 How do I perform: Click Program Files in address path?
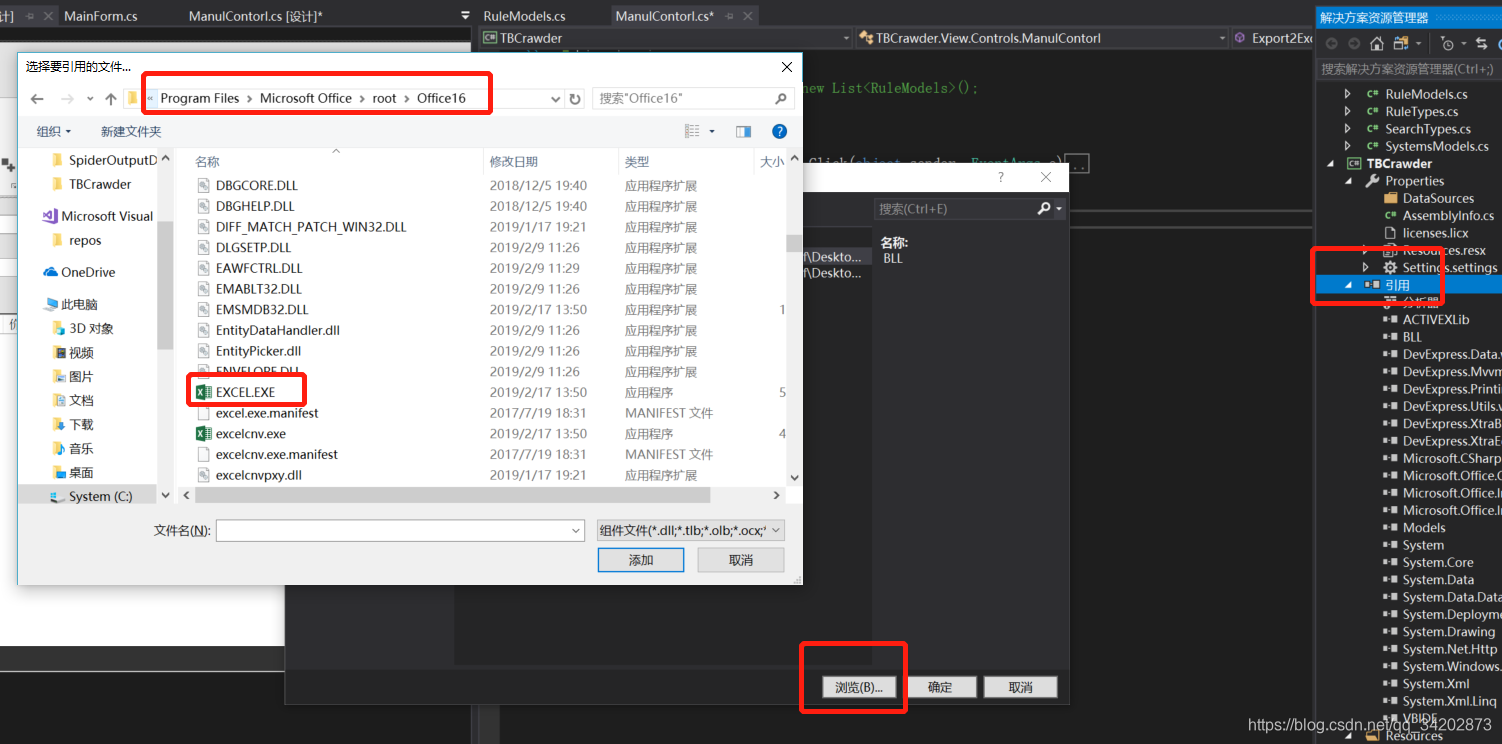[x=200, y=98]
